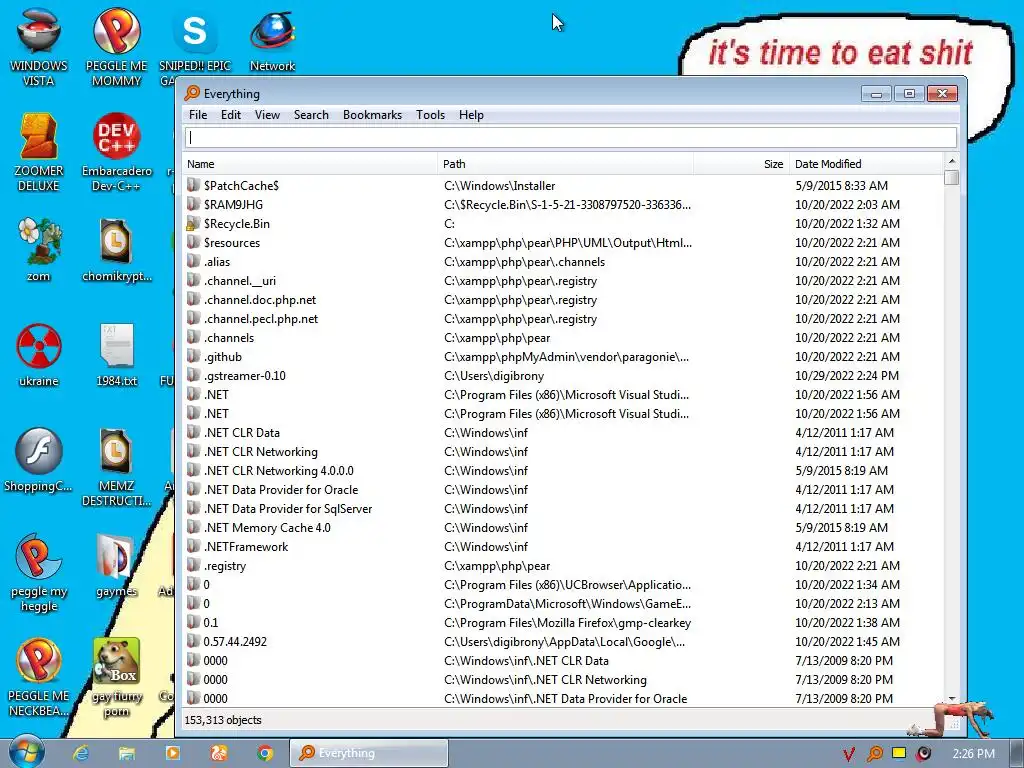Click the taskbar clock 2:26 PM
The image size is (1024, 768).
973,754
